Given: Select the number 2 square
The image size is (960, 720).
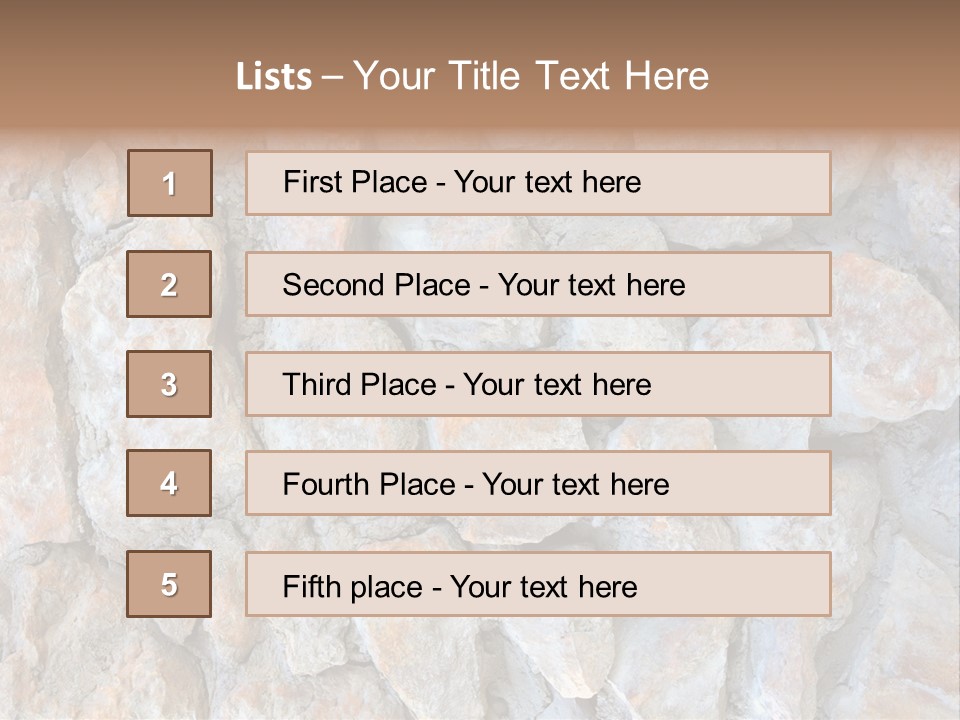Looking at the screenshot, I should [169, 284].
